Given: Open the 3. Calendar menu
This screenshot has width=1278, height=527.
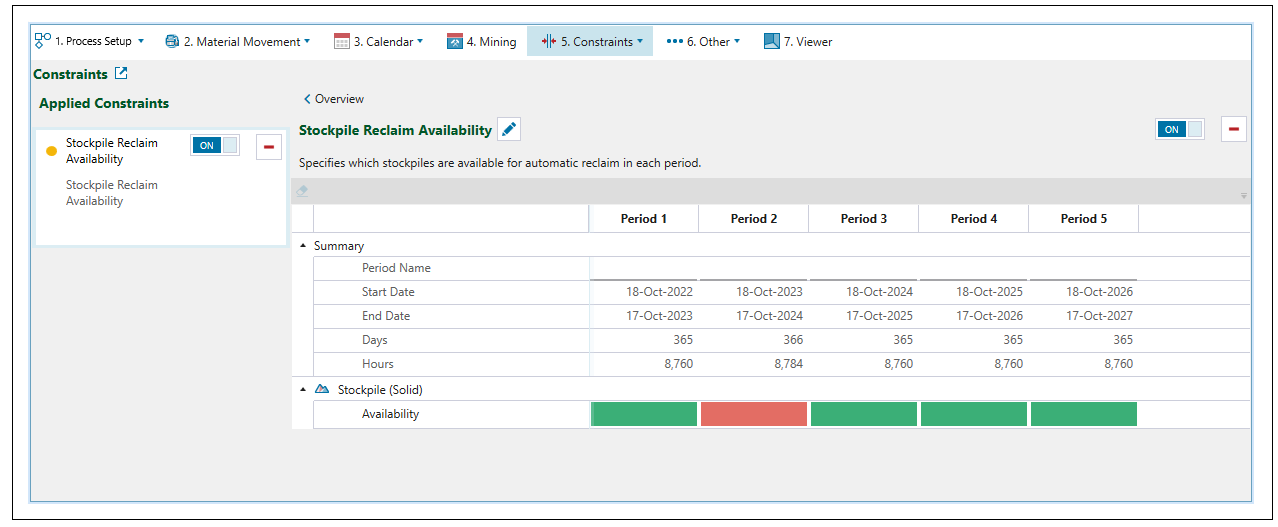Looking at the screenshot, I should click(x=378, y=42).
